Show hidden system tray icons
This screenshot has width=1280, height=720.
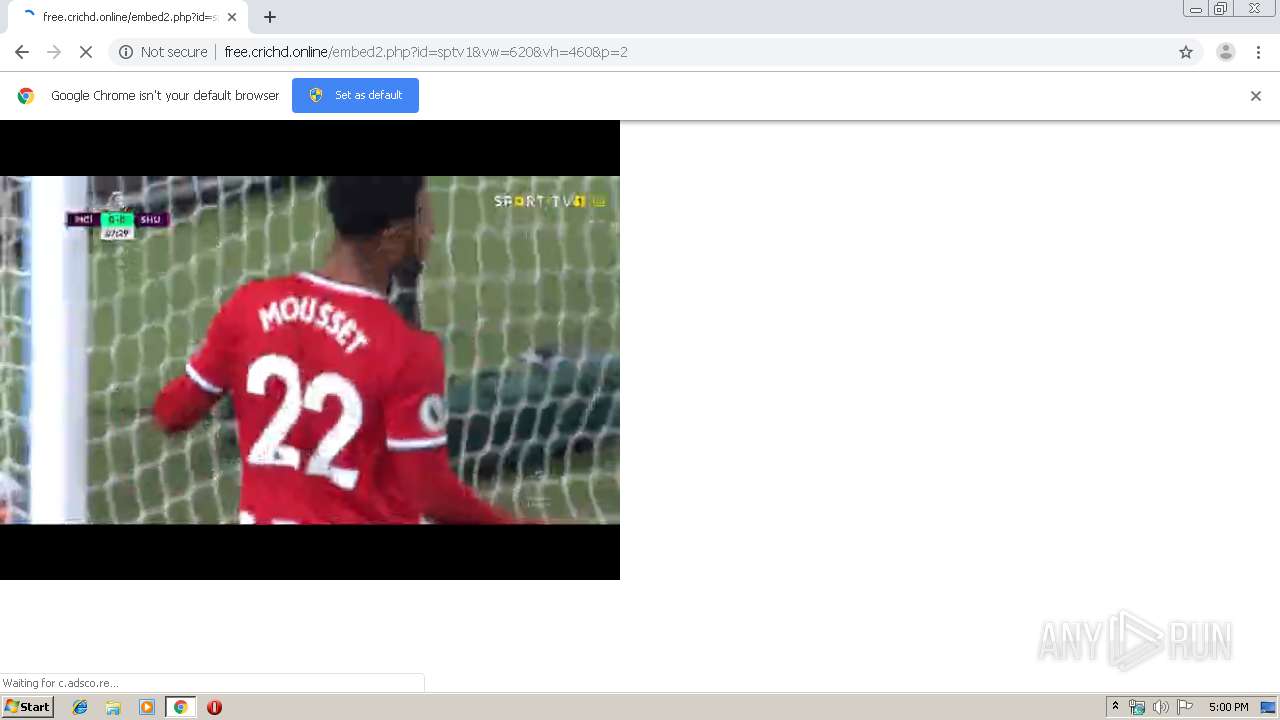point(1115,707)
